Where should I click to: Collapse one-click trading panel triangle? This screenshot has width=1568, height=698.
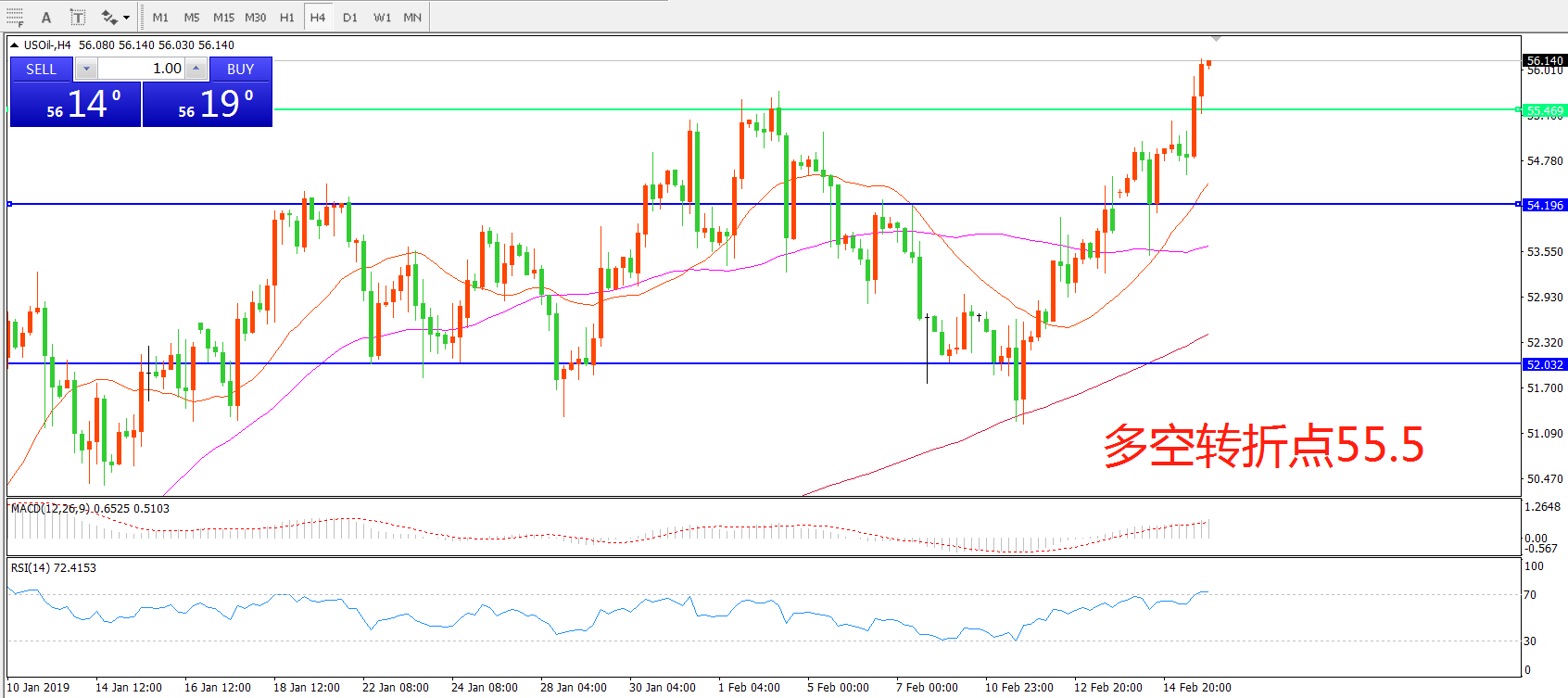tap(15, 44)
